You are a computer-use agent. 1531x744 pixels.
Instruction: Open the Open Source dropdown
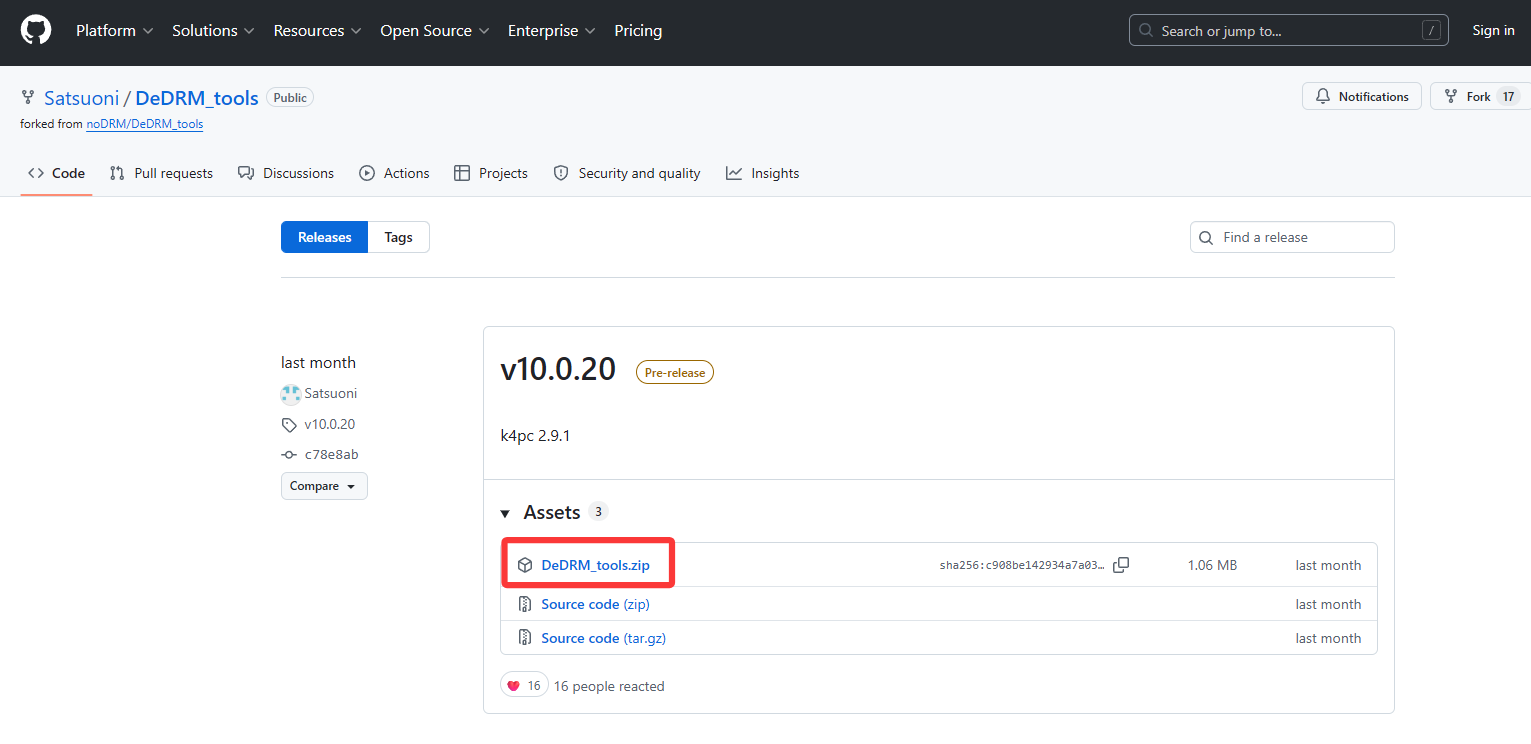[434, 31]
